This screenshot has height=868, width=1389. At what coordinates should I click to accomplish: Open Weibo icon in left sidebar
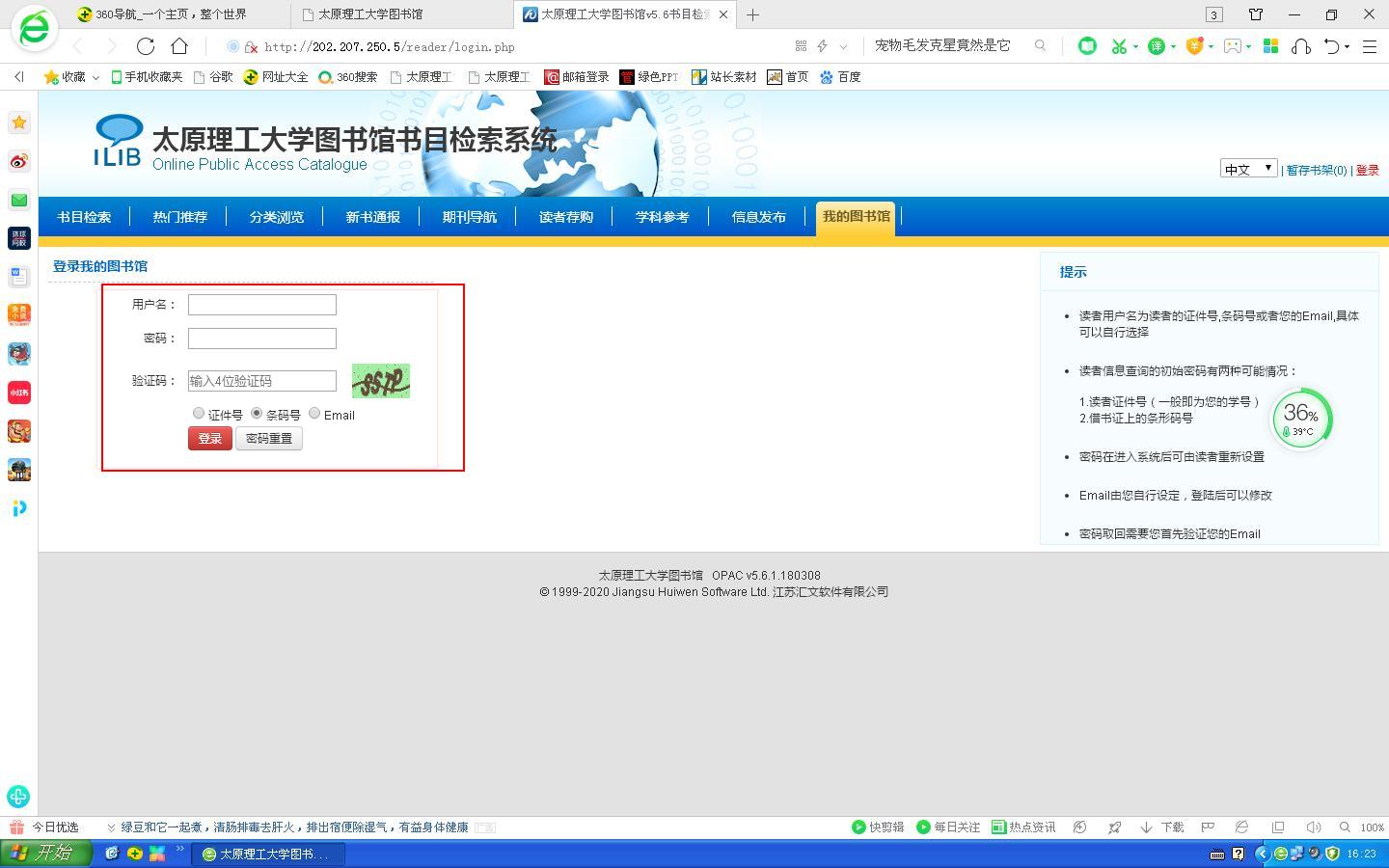pyautogui.click(x=19, y=161)
